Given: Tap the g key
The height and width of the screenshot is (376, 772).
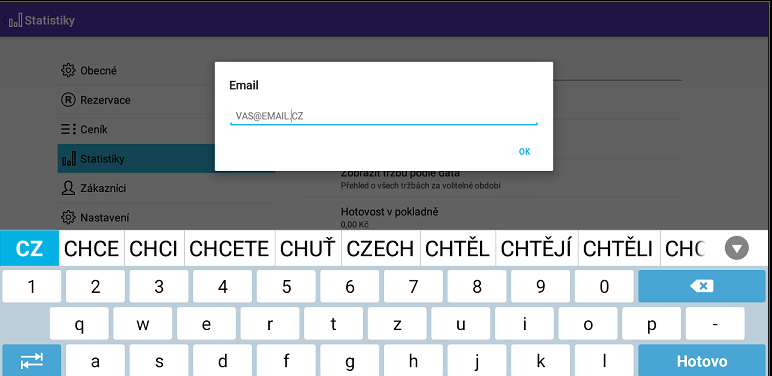Looking at the screenshot, I should (x=350, y=361).
